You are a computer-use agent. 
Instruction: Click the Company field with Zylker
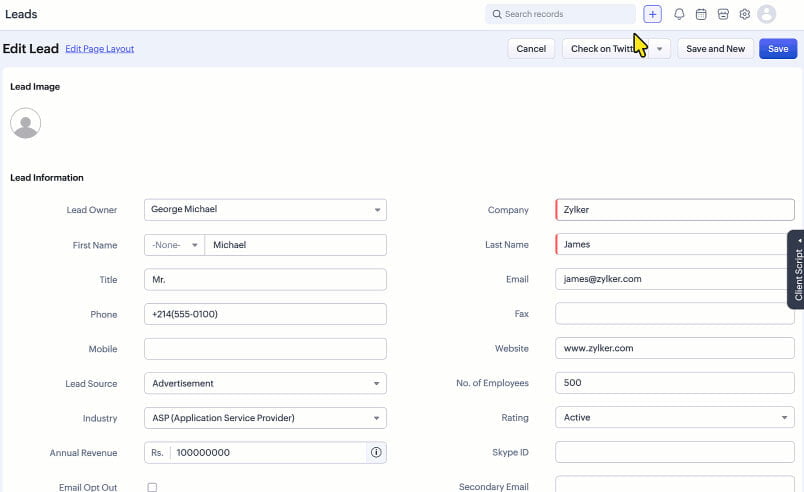coord(675,210)
